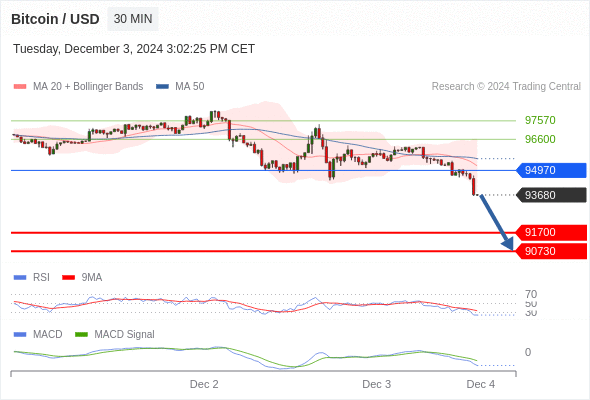
Task: Click the blue 94970 pivot price tag
Action: click(551, 170)
